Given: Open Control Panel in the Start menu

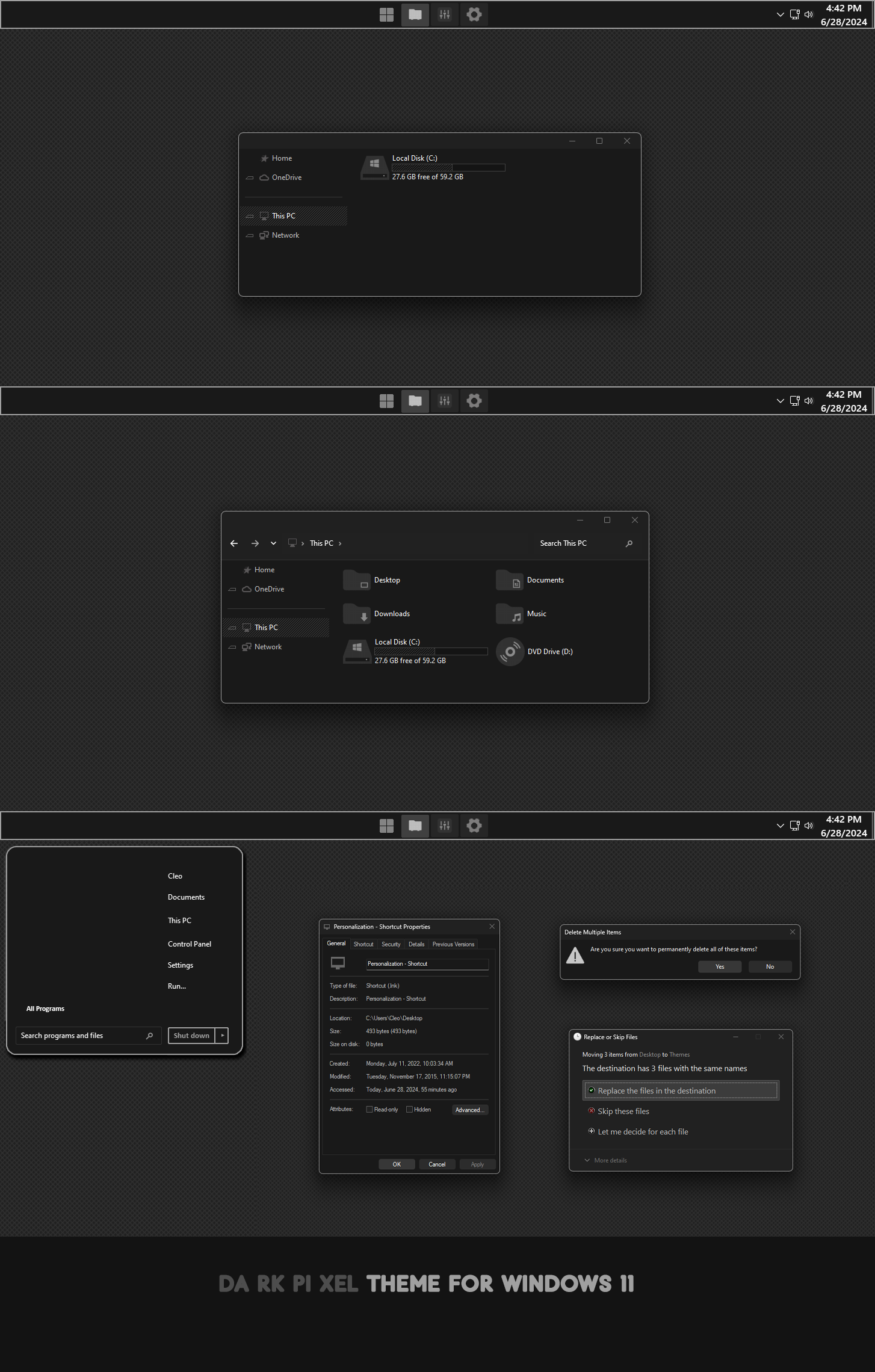Looking at the screenshot, I should click(190, 944).
